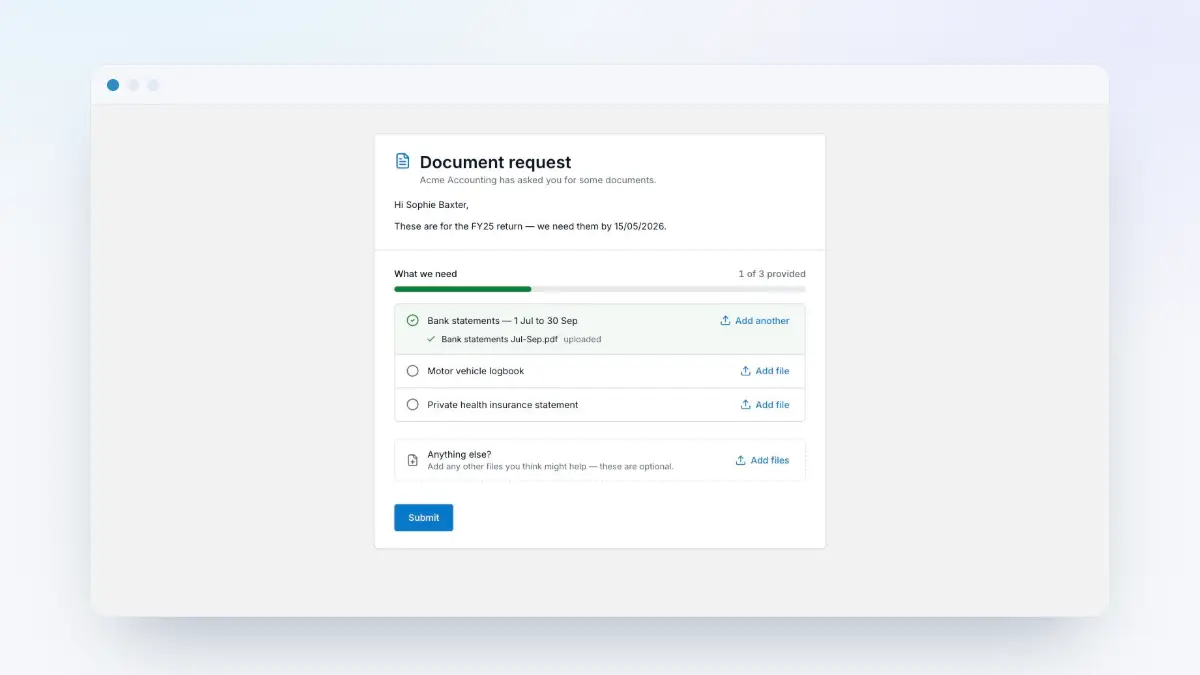Click the Bank statements Jul-Sep.pdf file name
Viewport: 1200px width, 675px height.
[x=499, y=339]
